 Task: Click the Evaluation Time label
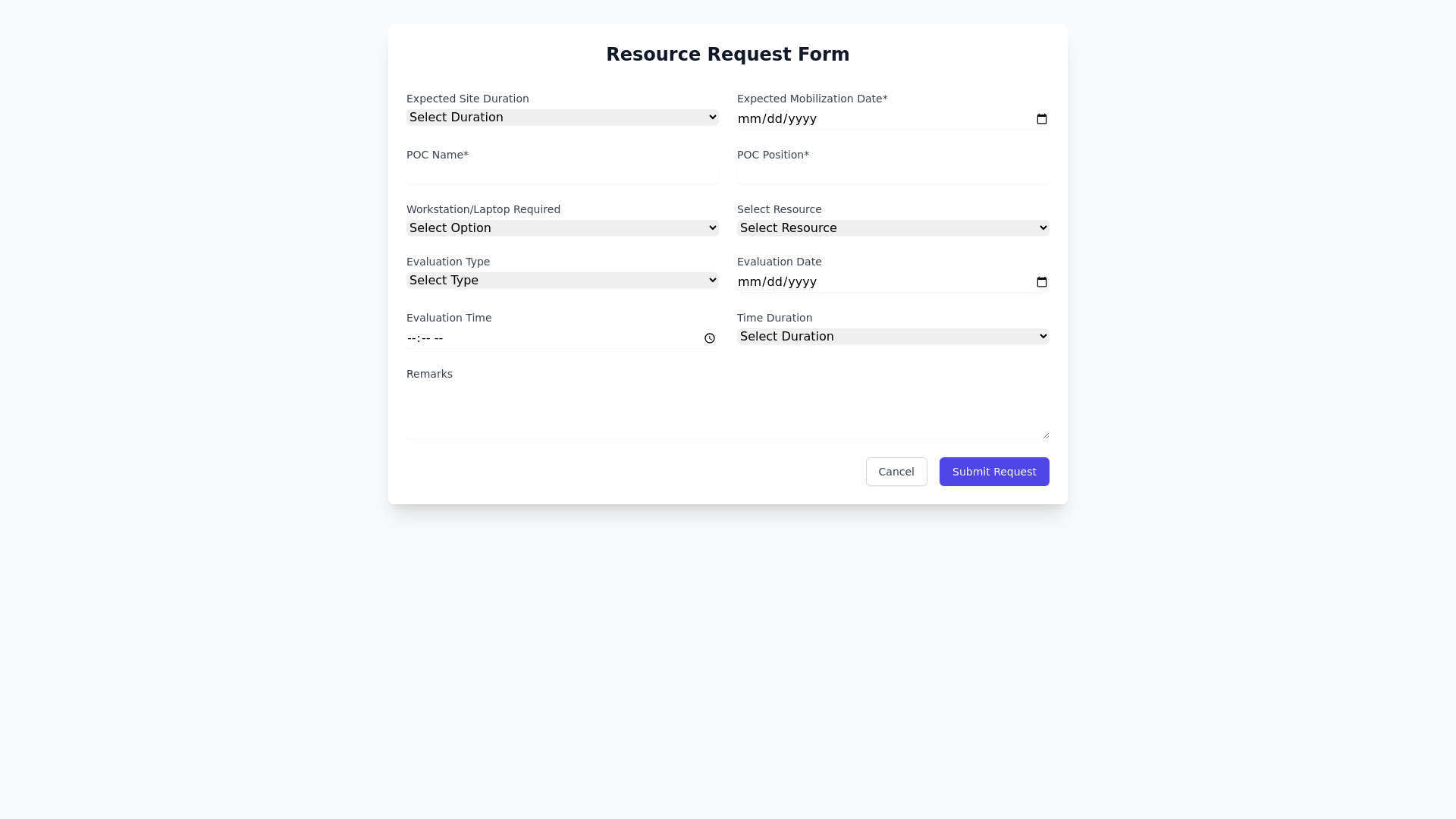coord(449,318)
